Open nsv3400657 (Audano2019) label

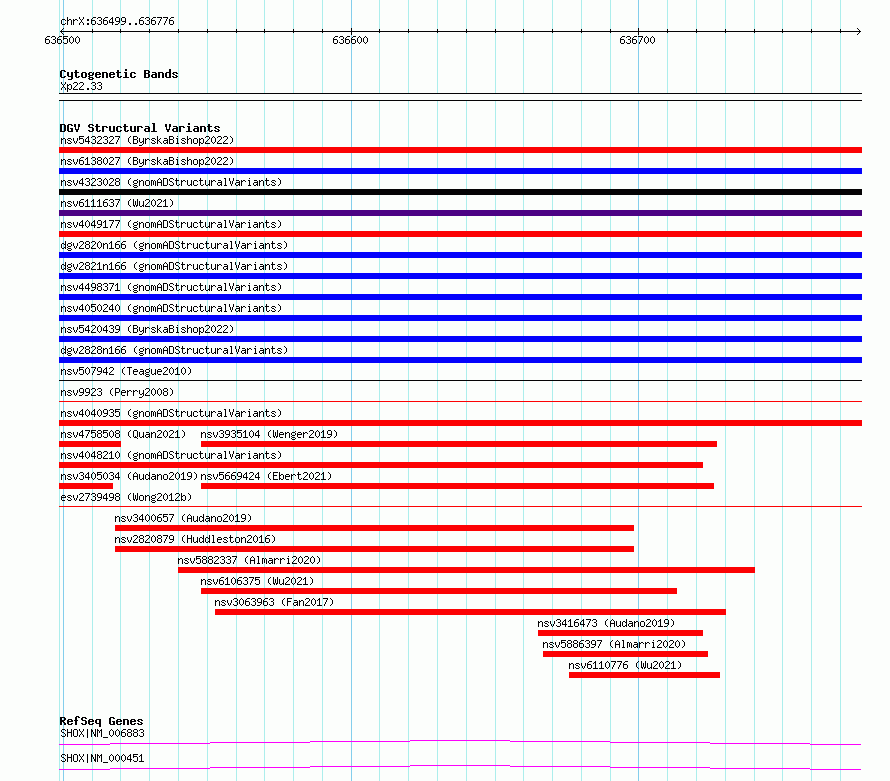[183, 518]
